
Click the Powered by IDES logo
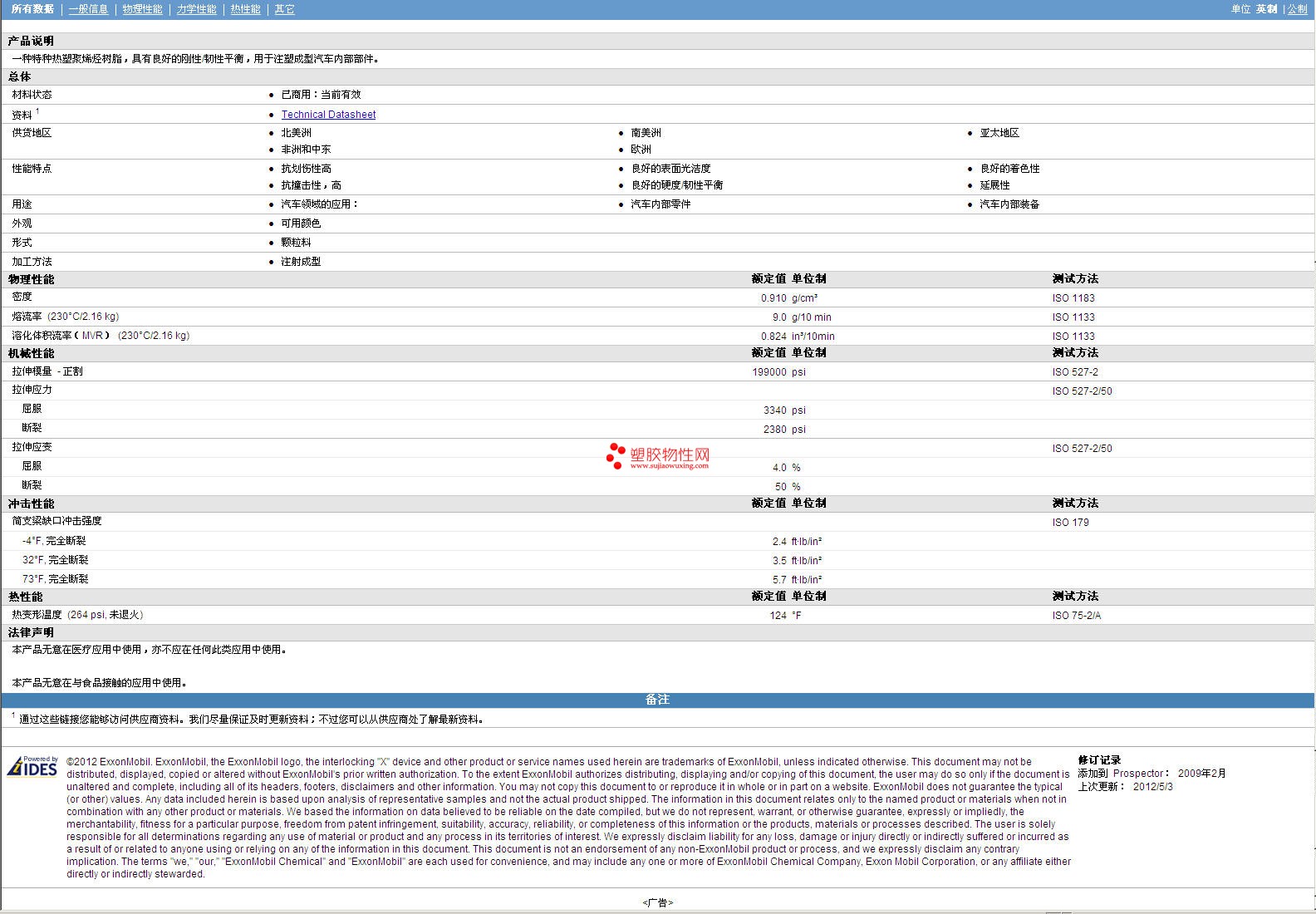coord(33,766)
